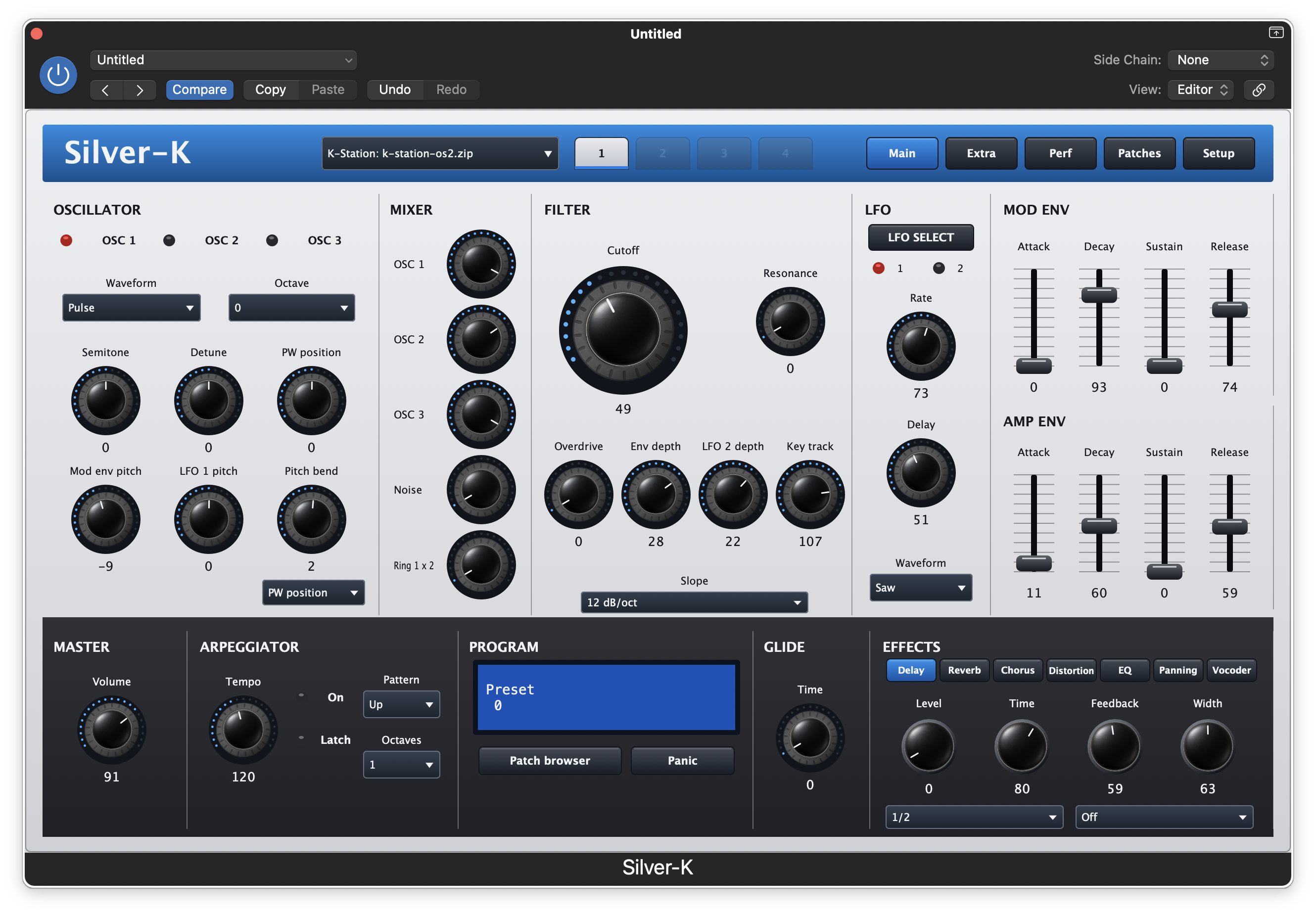Click the Mod Env Decay slider handle
Image resolution: width=1316 pixels, height=915 pixels.
(x=1099, y=295)
